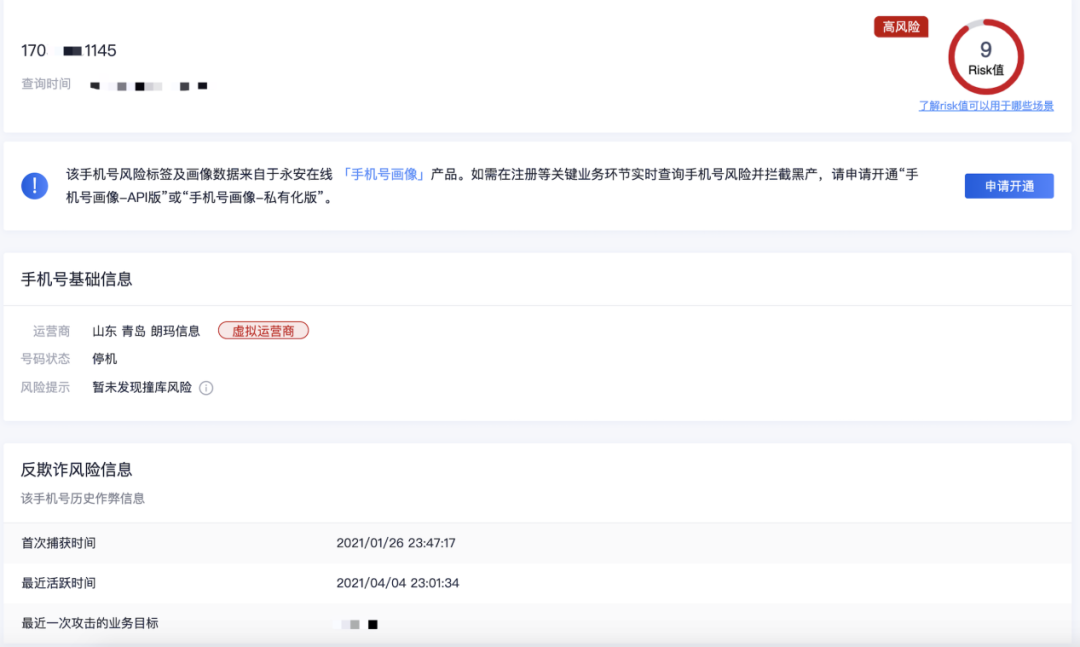This screenshot has height=647, width=1080.
Task: Click the 高风险 red badge
Action: 901,27
